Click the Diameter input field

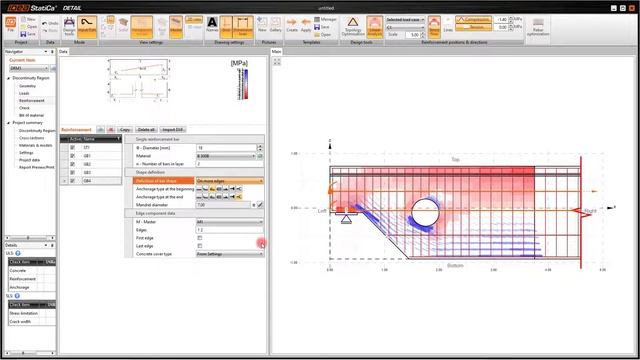[227, 148]
